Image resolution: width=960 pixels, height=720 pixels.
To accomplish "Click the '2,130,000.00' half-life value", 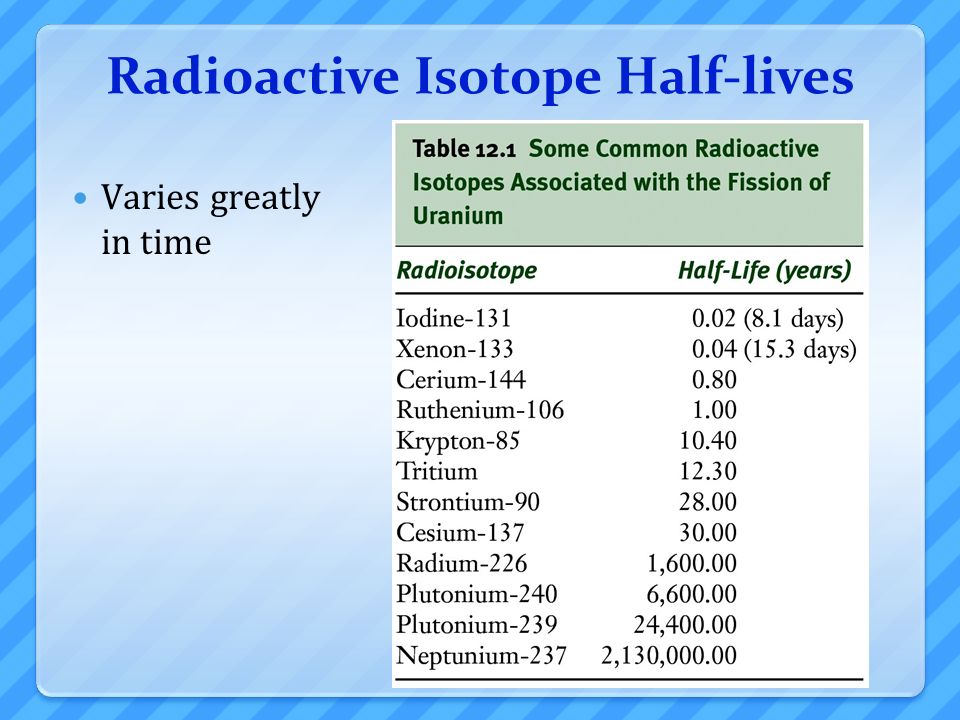I will point(669,656).
